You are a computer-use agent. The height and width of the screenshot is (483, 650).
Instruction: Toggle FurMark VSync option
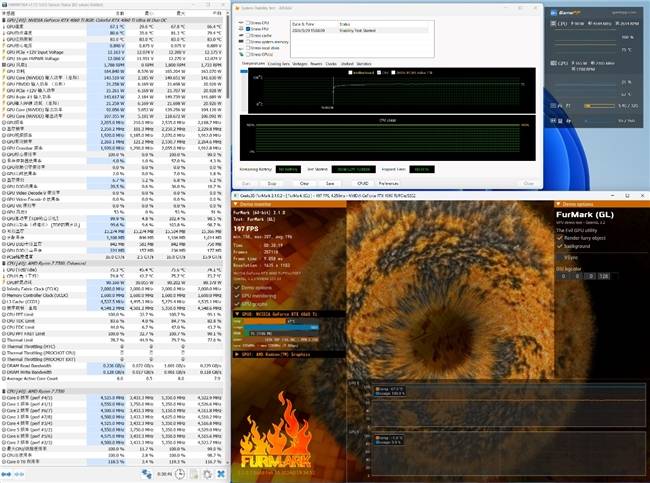[x=560, y=257]
